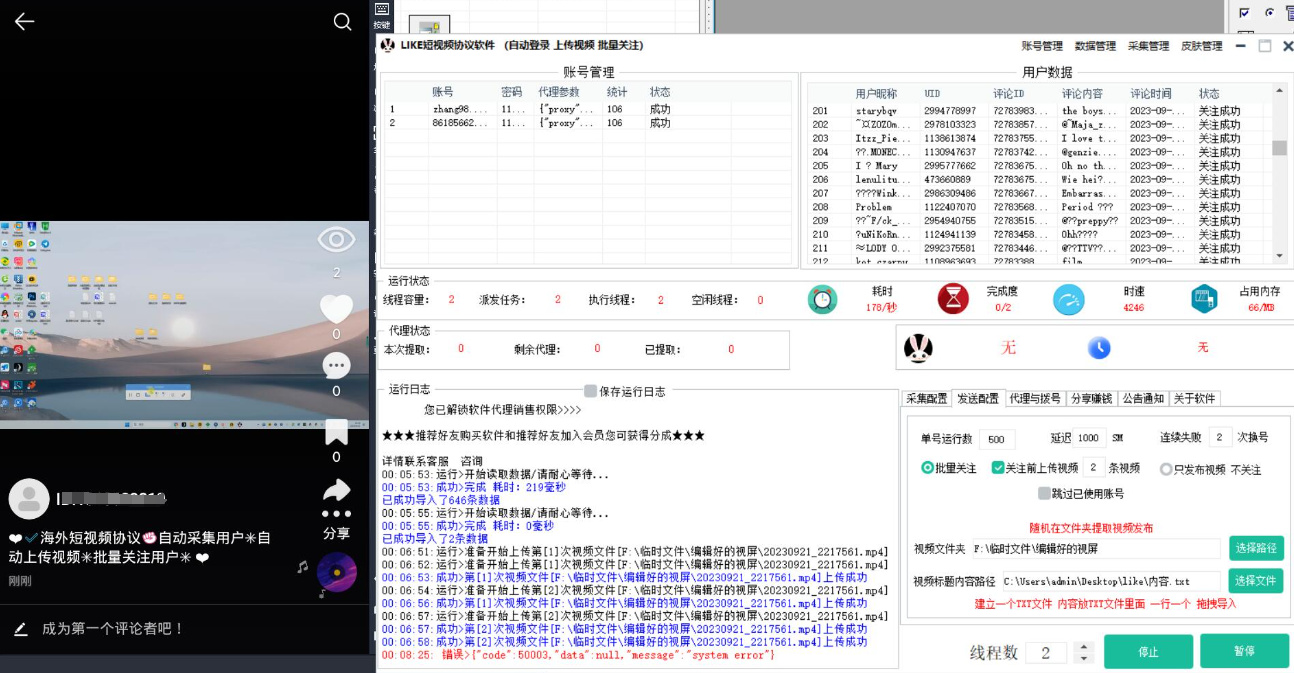Viewport: 1294px width, 673px height.
Task: Click the blue clock icon in the status panel
Action: 1099,347
